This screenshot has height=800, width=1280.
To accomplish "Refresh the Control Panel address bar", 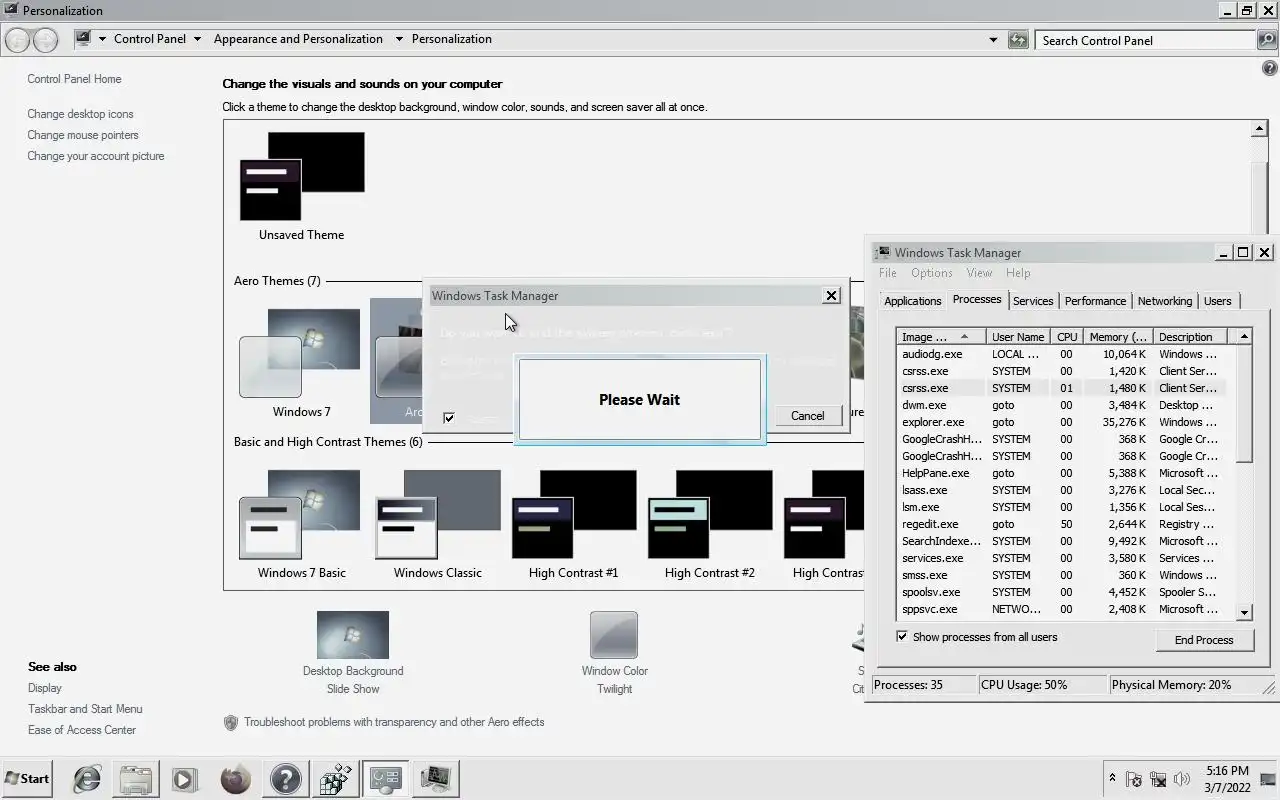I will click(1018, 40).
